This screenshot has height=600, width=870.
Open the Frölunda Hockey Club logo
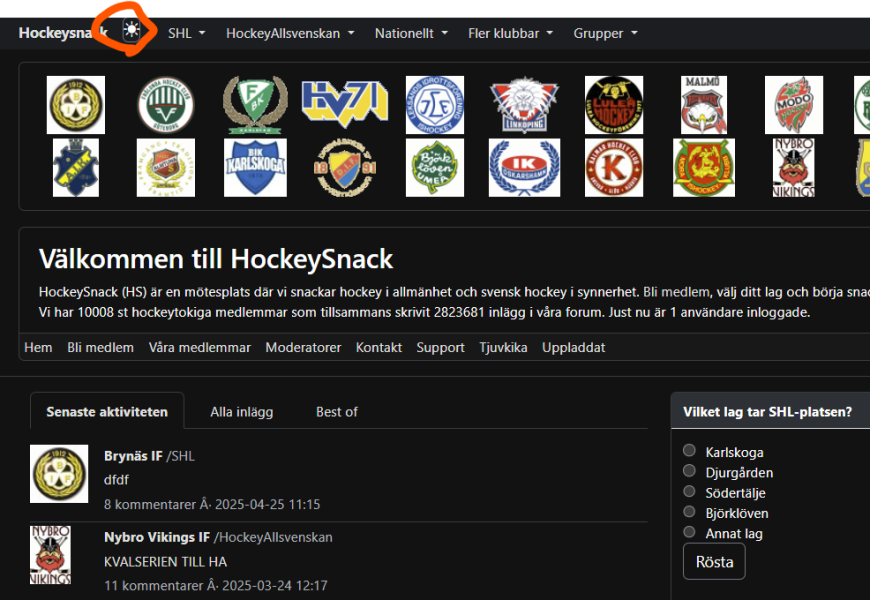pyautogui.click(x=165, y=105)
